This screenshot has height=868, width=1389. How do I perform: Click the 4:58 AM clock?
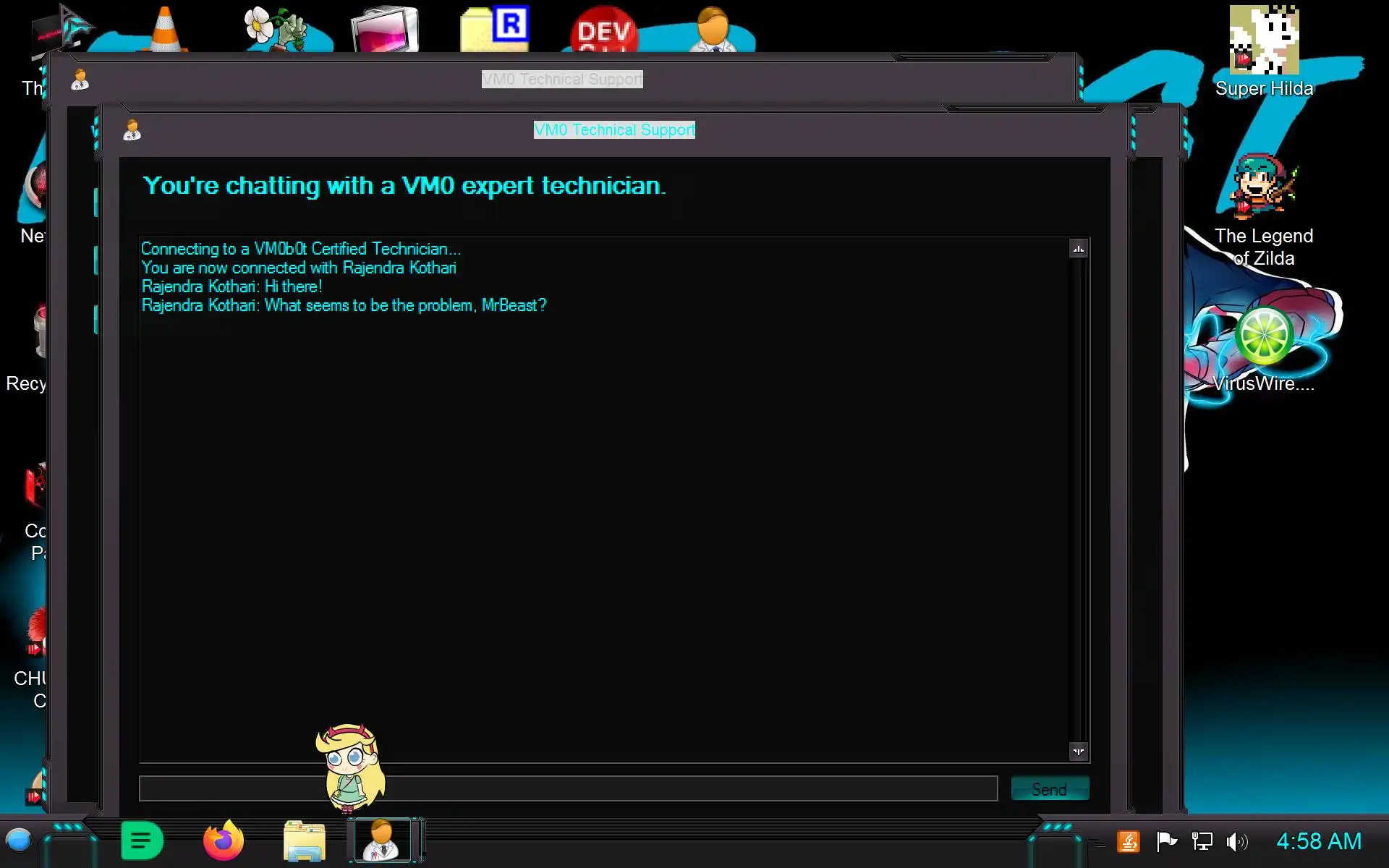(1318, 841)
